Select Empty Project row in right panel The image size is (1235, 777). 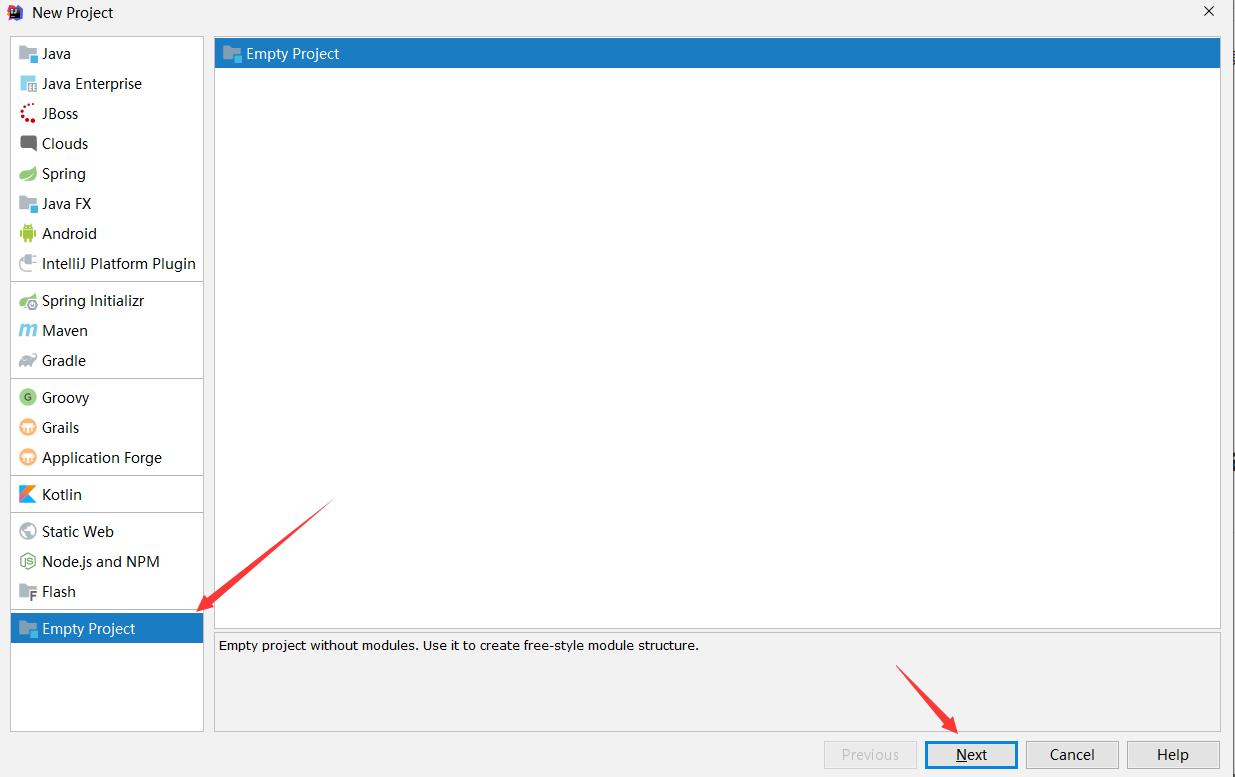tap(717, 54)
